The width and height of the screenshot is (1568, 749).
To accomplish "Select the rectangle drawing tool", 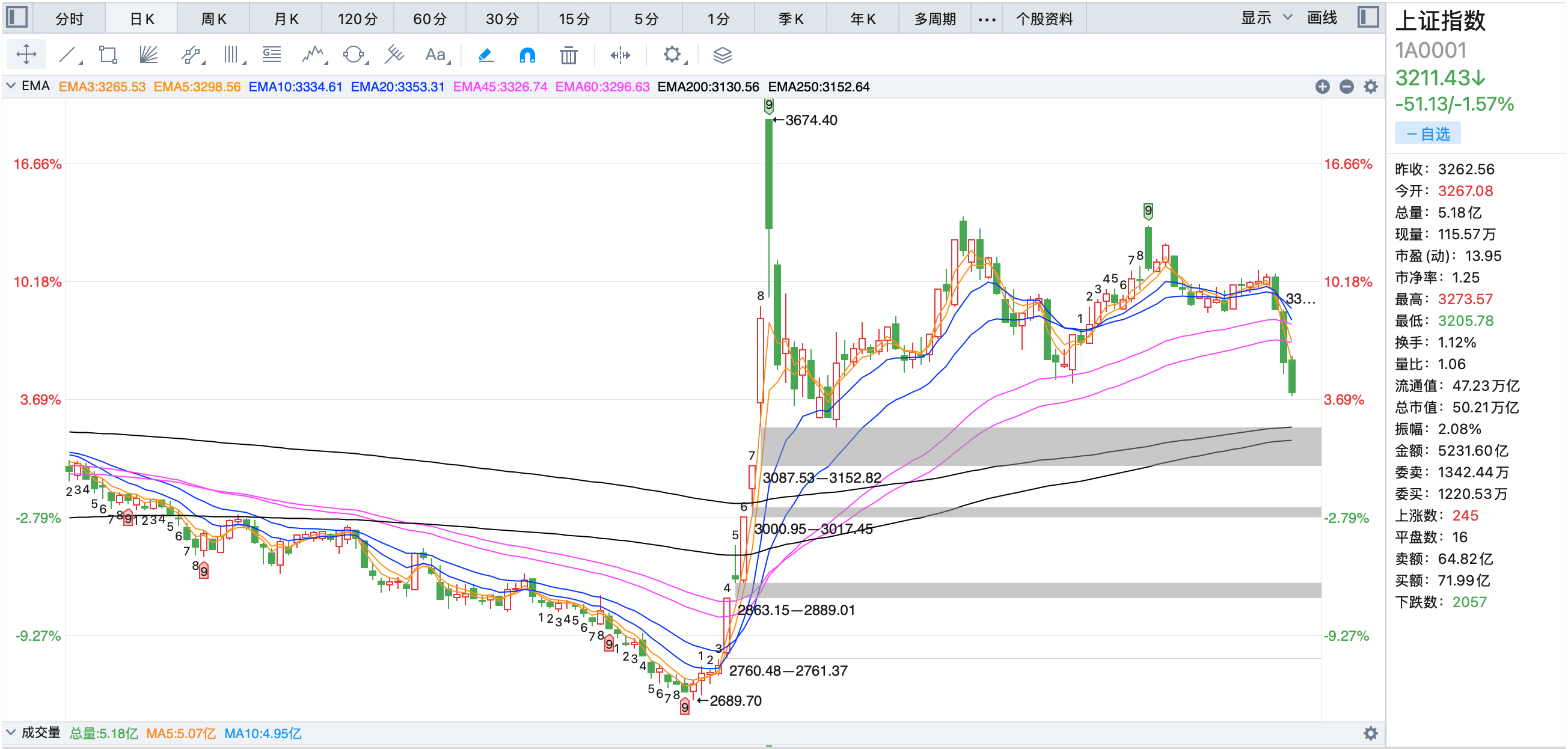I will (x=108, y=55).
